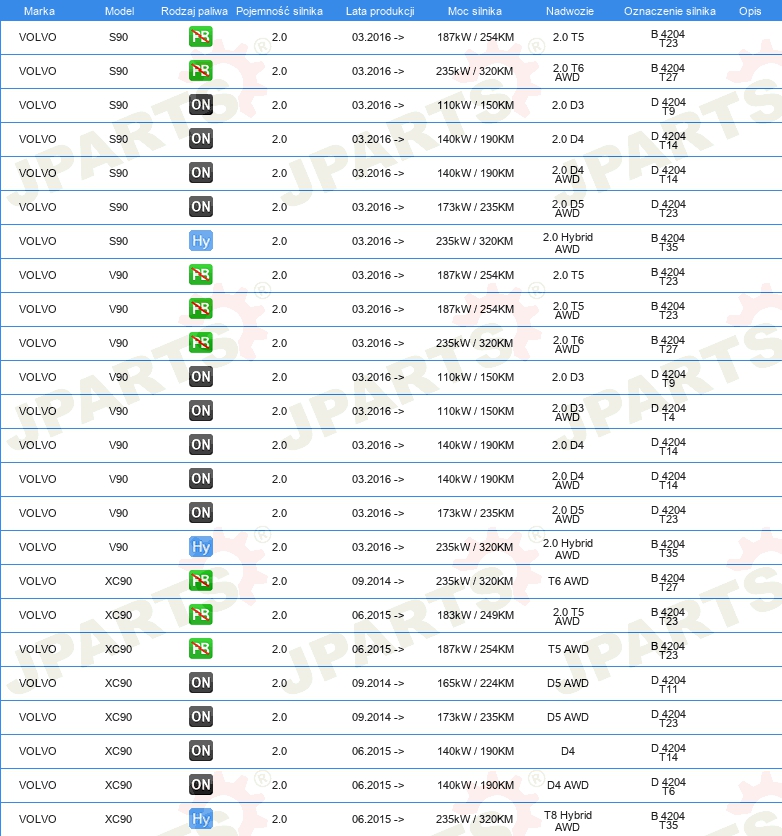Screen dimensions: 782x836
Task: Select diesel ON icon in S90 2.0 D4 non-AWD row
Action: click(x=200, y=139)
